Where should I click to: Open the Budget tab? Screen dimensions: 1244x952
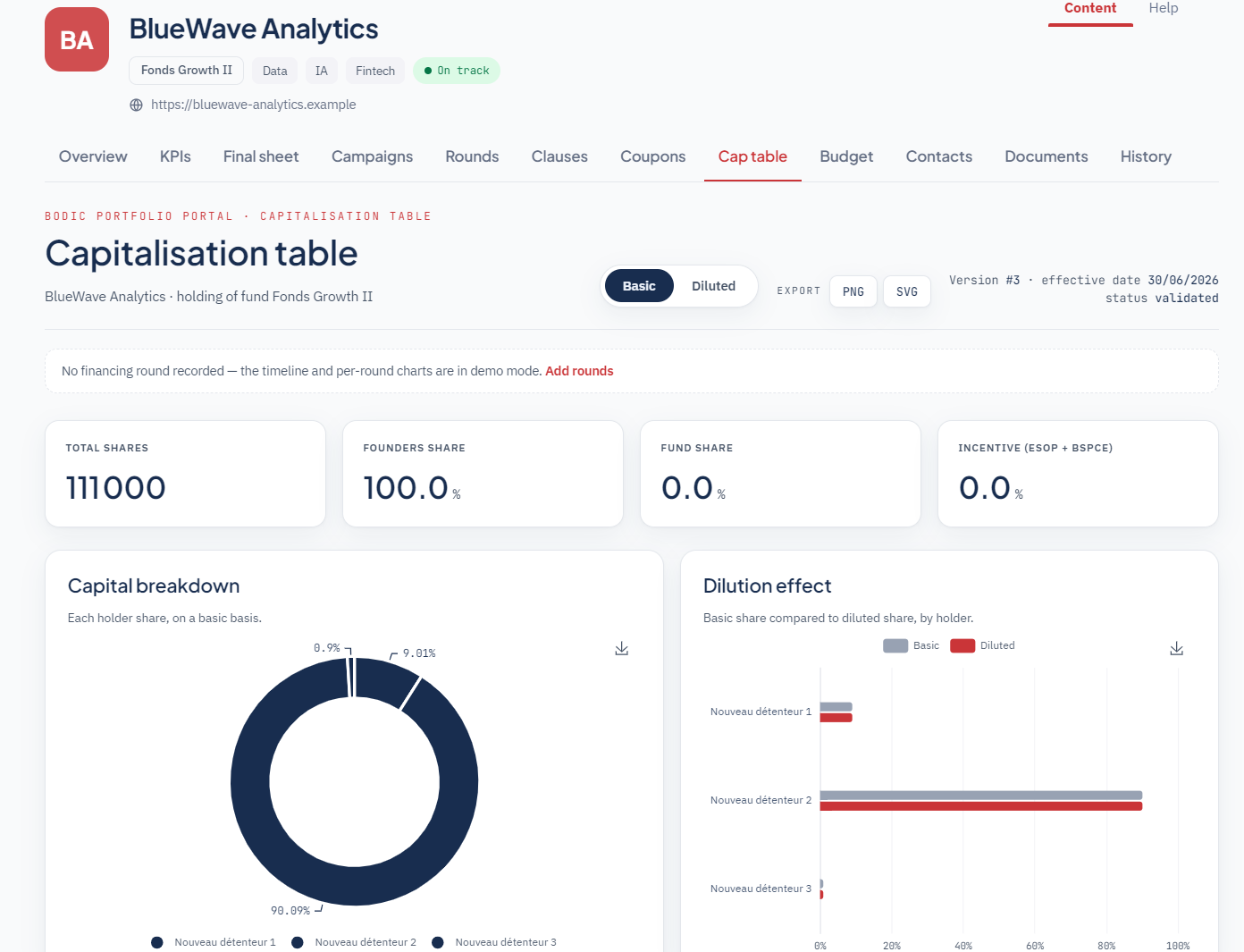click(x=846, y=156)
